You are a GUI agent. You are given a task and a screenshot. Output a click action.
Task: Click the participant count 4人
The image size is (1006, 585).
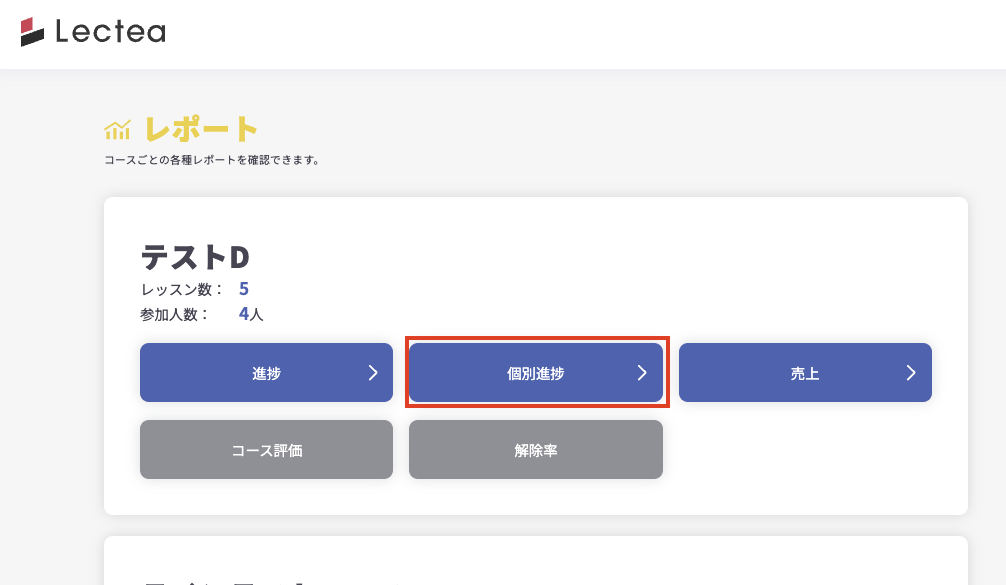click(x=250, y=314)
